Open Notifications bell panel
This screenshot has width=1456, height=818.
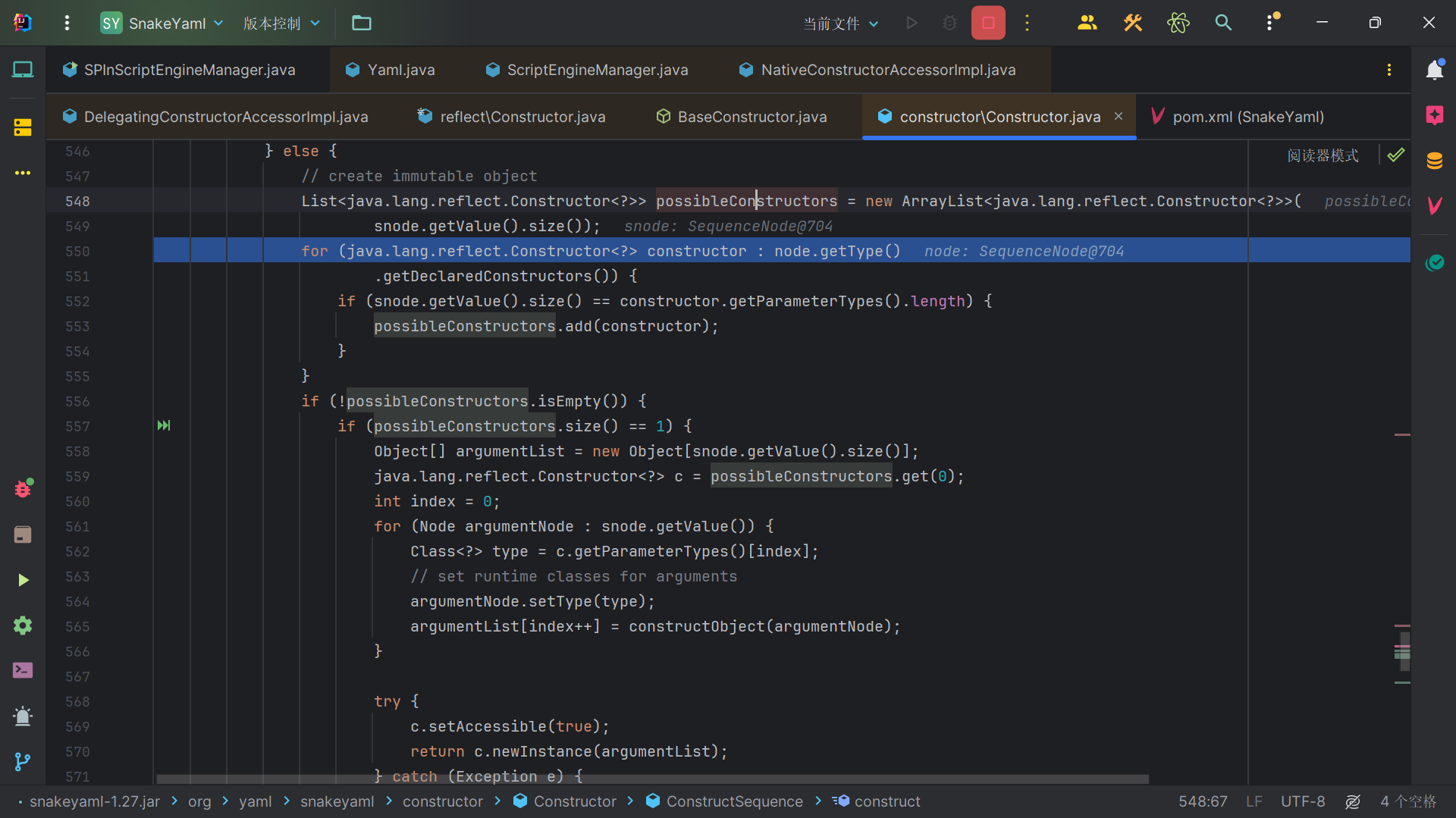click(x=1434, y=70)
